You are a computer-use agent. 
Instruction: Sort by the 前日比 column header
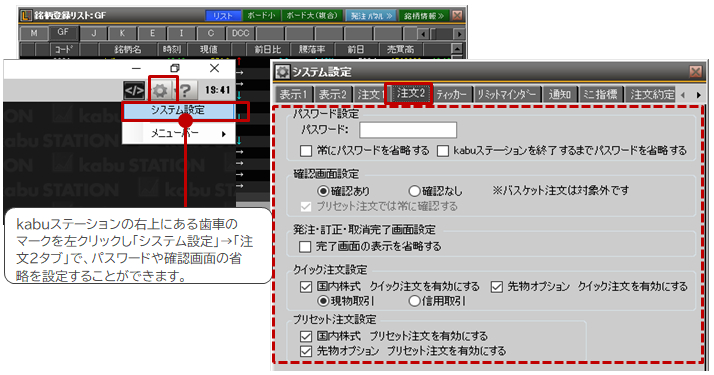pos(267,49)
